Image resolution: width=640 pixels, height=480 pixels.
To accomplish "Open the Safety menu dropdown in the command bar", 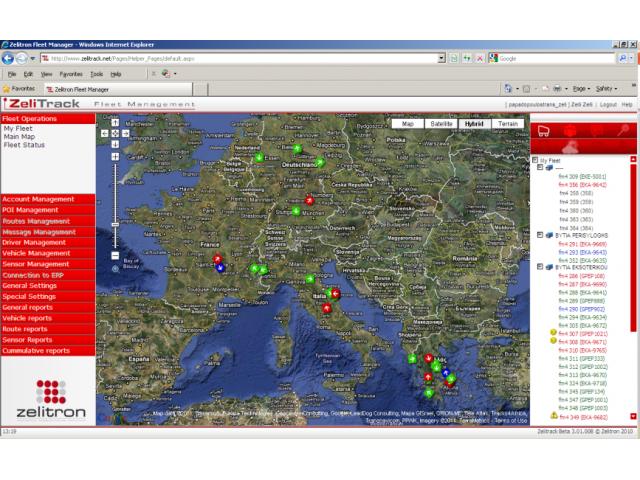I will 607,89.
